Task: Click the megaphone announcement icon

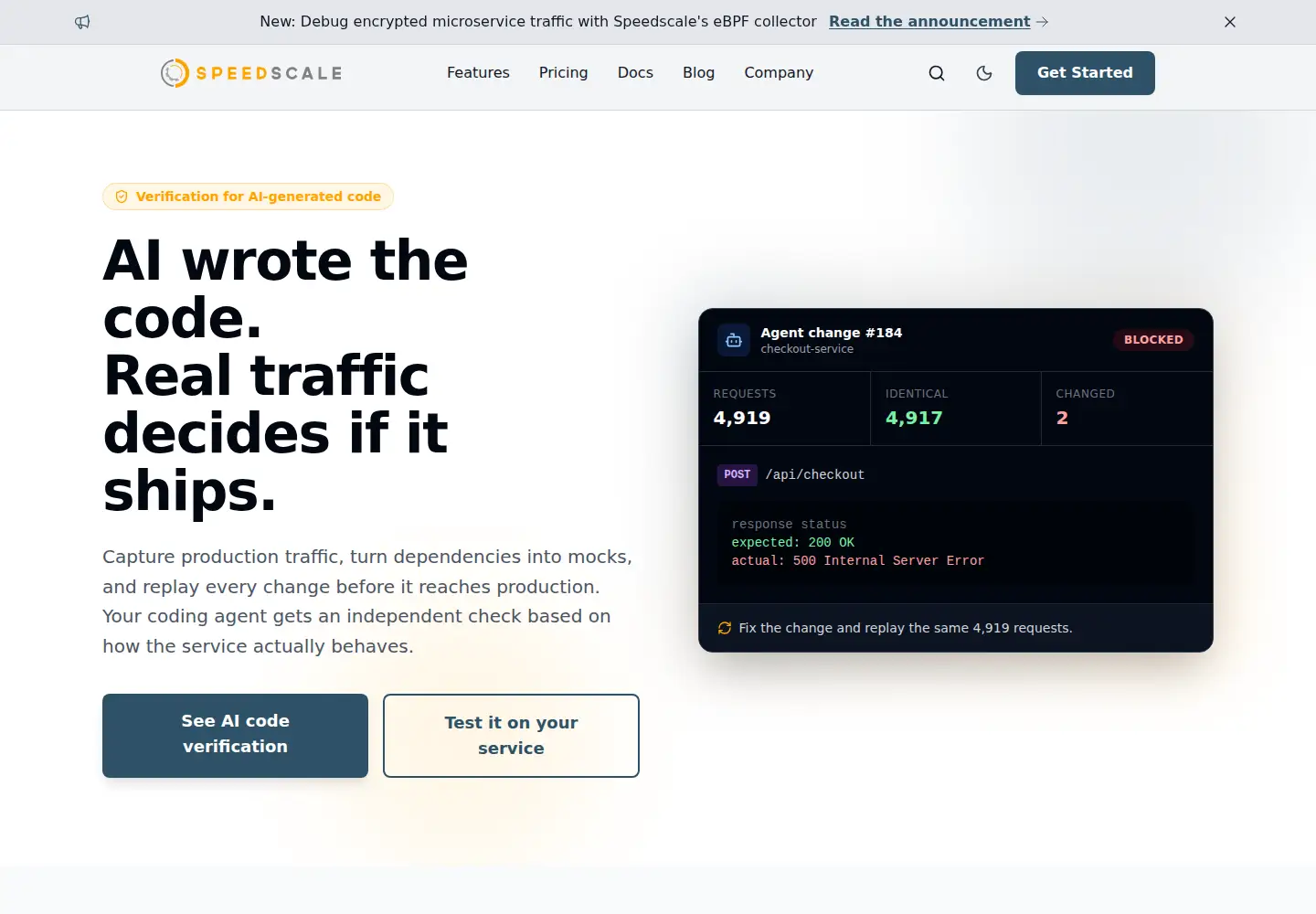Action: pyautogui.click(x=82, y=22)
